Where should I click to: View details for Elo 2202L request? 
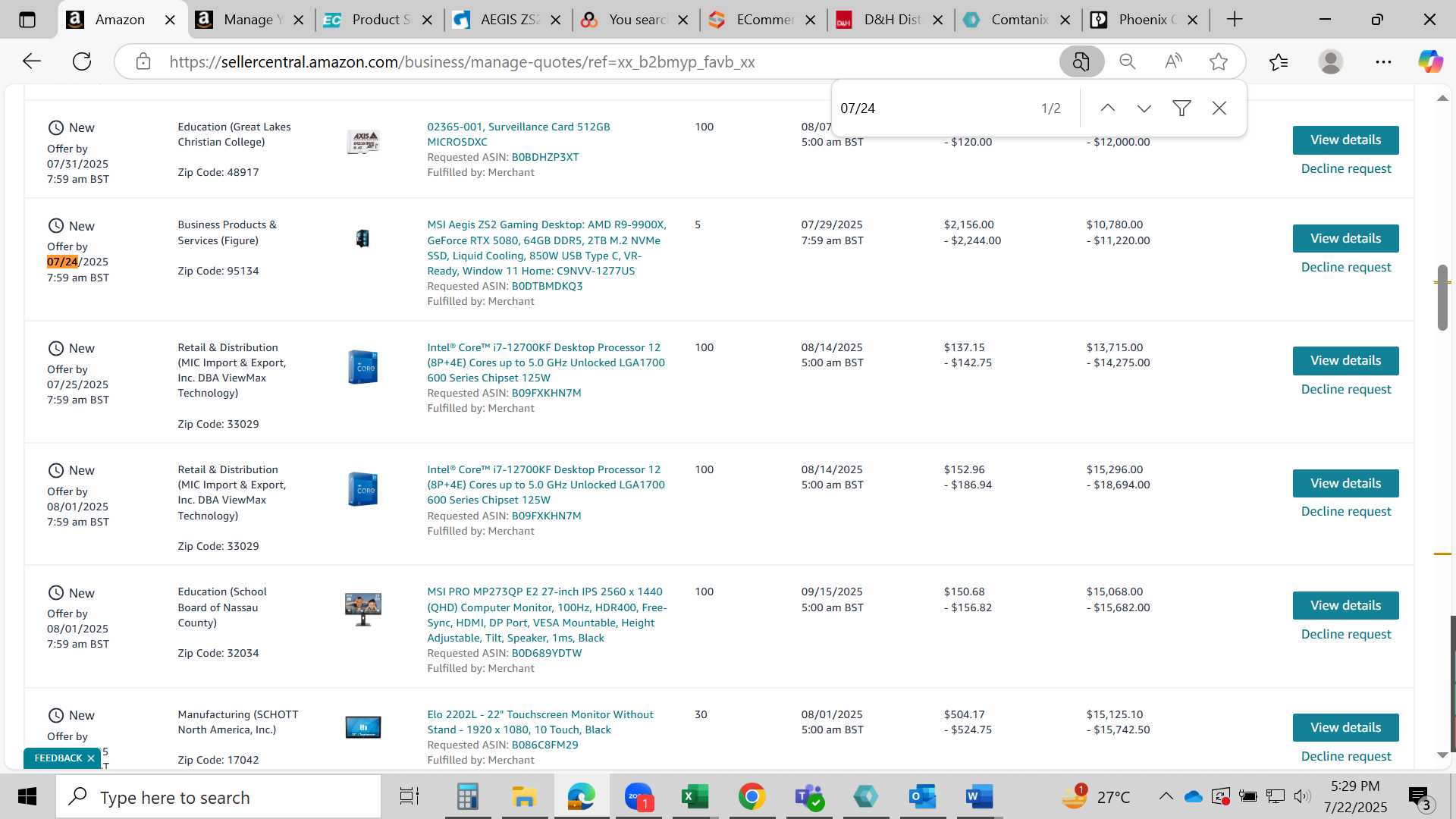1345,728
